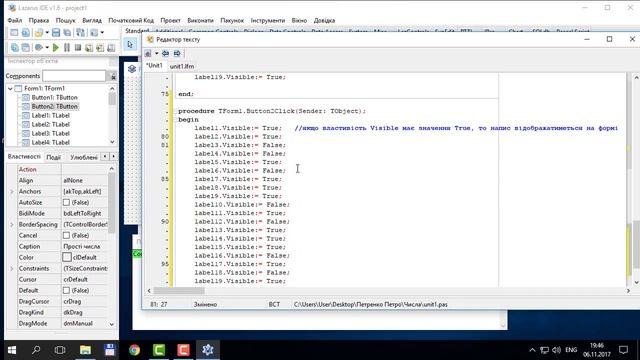
Task: Click the Toggle Form/Unit view icon
Action: (x=81, y=32)
